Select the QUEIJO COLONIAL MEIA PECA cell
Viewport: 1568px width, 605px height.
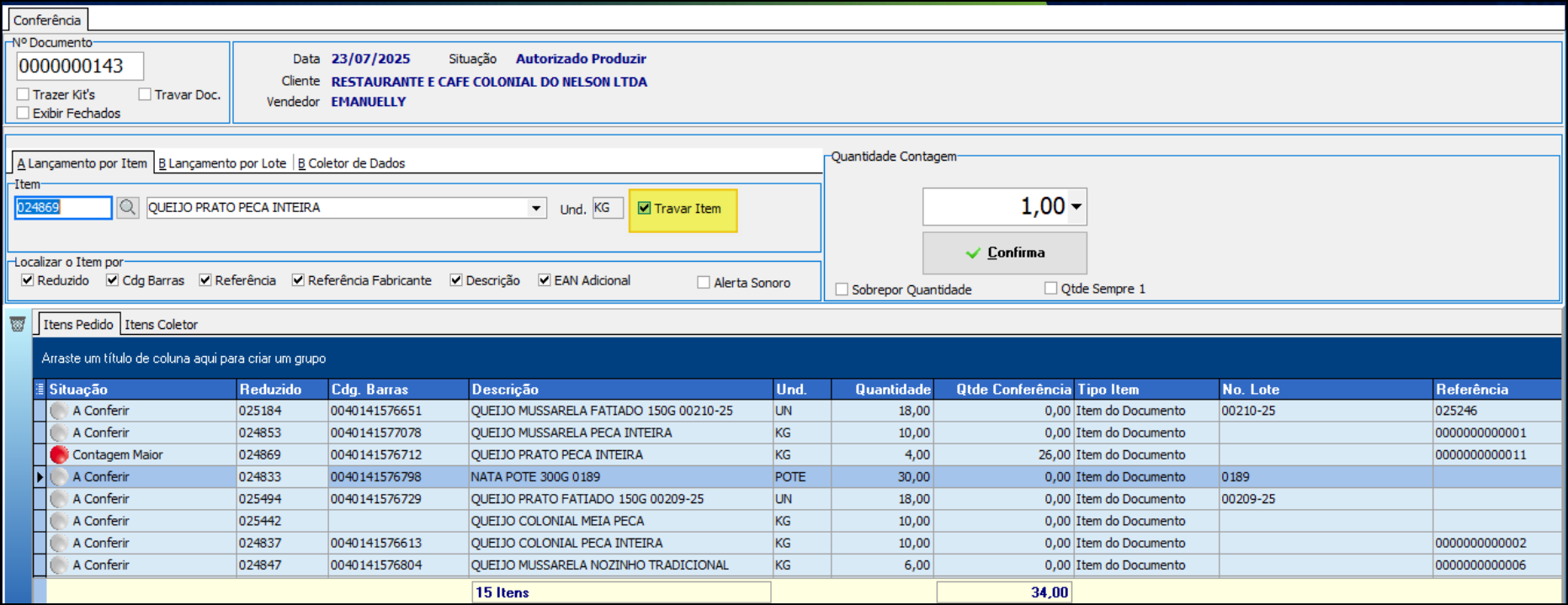[621, 521]
